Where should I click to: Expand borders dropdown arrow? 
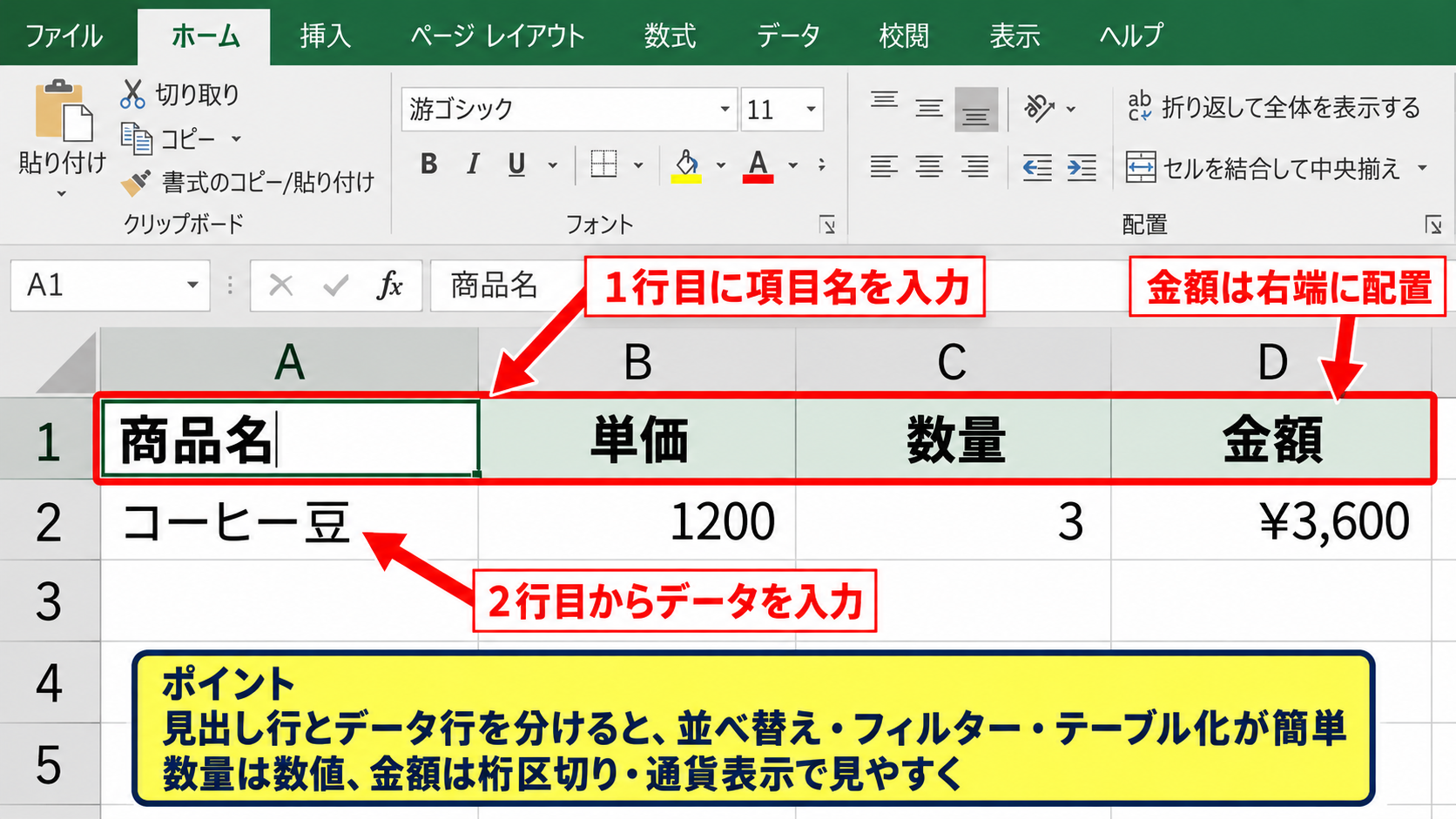(x=638, y=164)
